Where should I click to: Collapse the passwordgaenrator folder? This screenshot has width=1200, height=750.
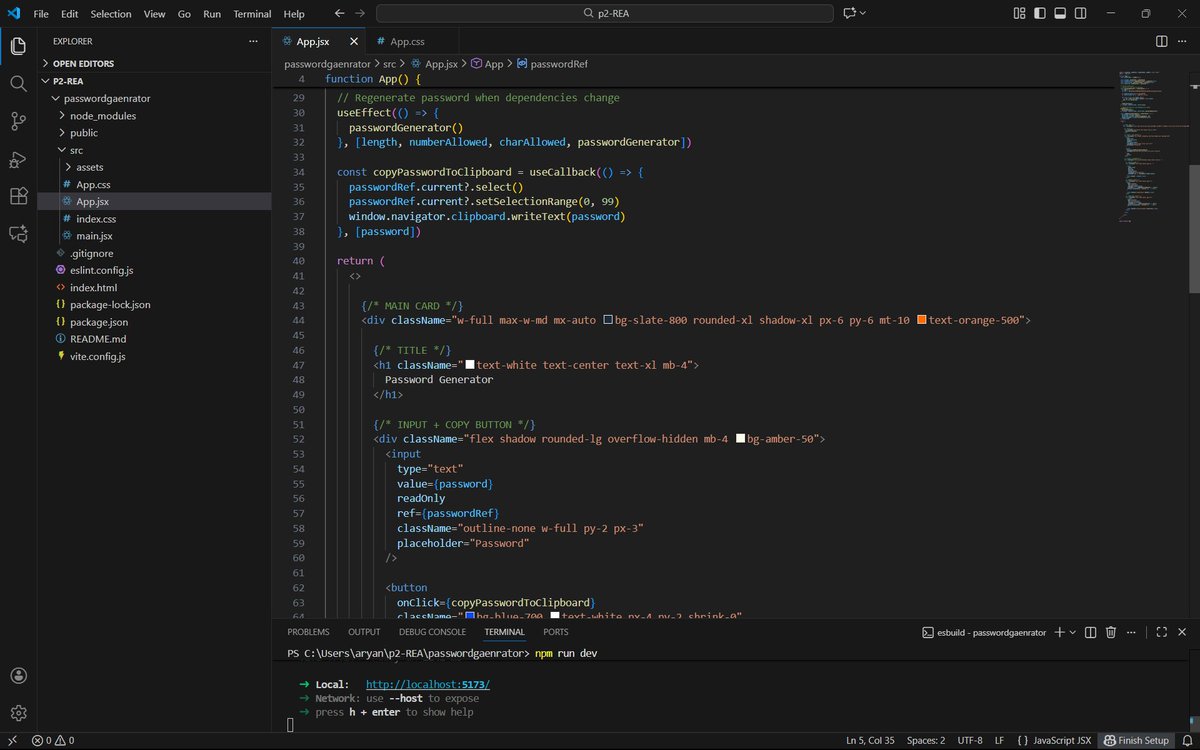click(x=155, y=98)
